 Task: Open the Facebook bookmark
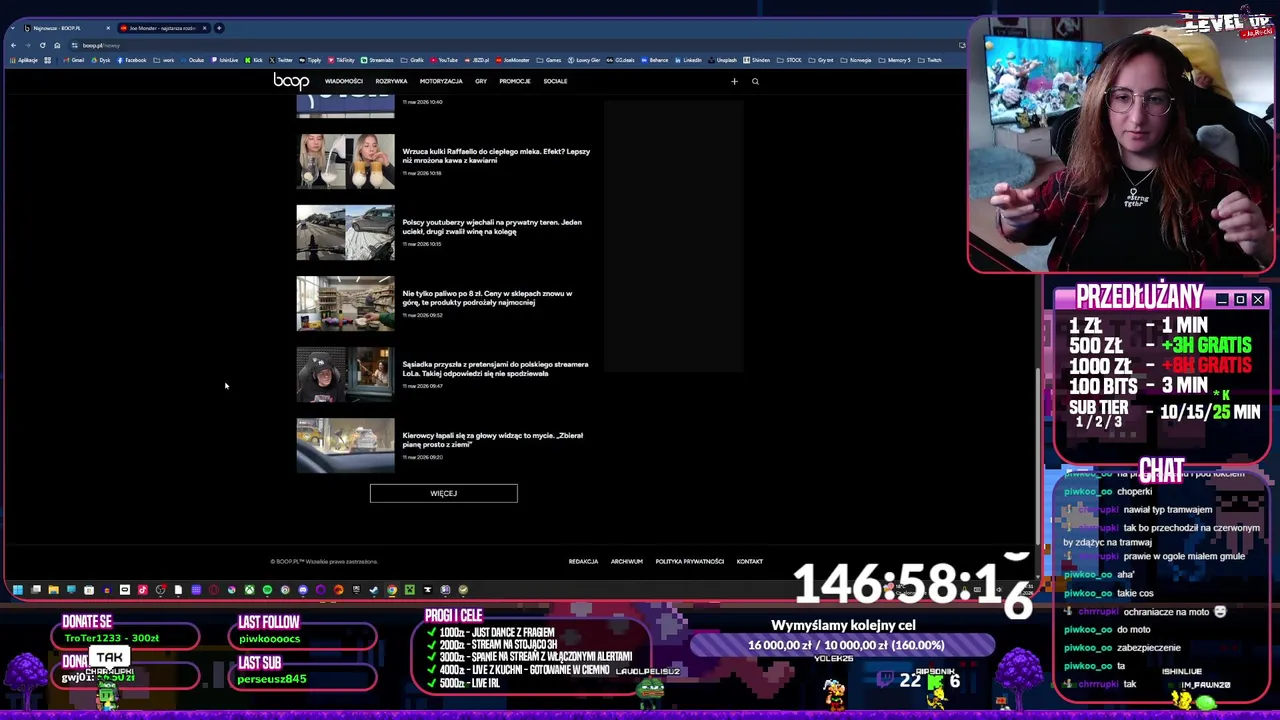[132, 60]
